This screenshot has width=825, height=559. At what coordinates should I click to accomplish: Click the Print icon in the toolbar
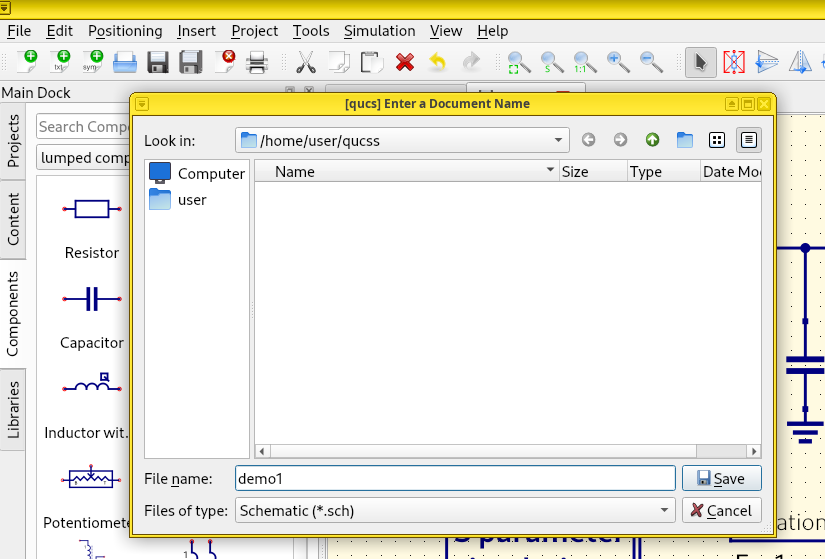(257, 63)
